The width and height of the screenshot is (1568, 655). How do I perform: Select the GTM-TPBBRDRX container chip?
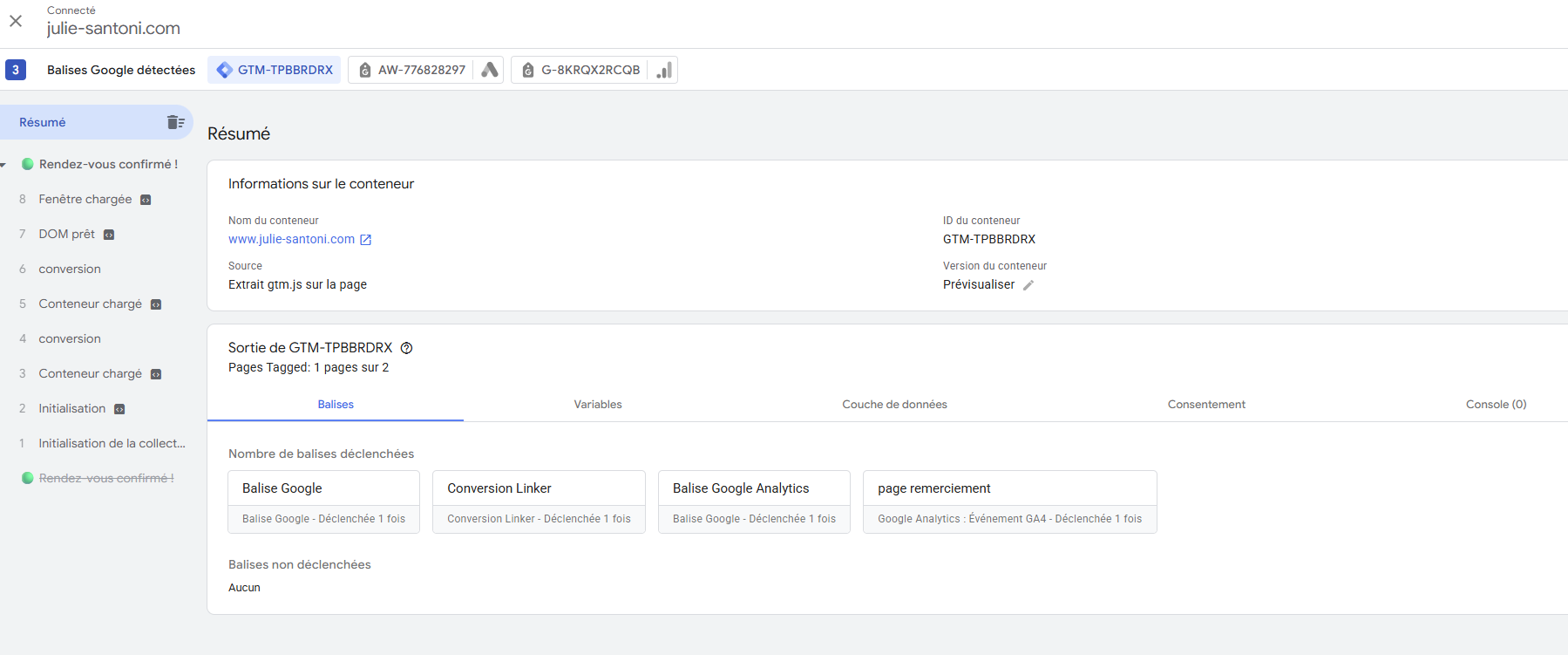(275, 70)
